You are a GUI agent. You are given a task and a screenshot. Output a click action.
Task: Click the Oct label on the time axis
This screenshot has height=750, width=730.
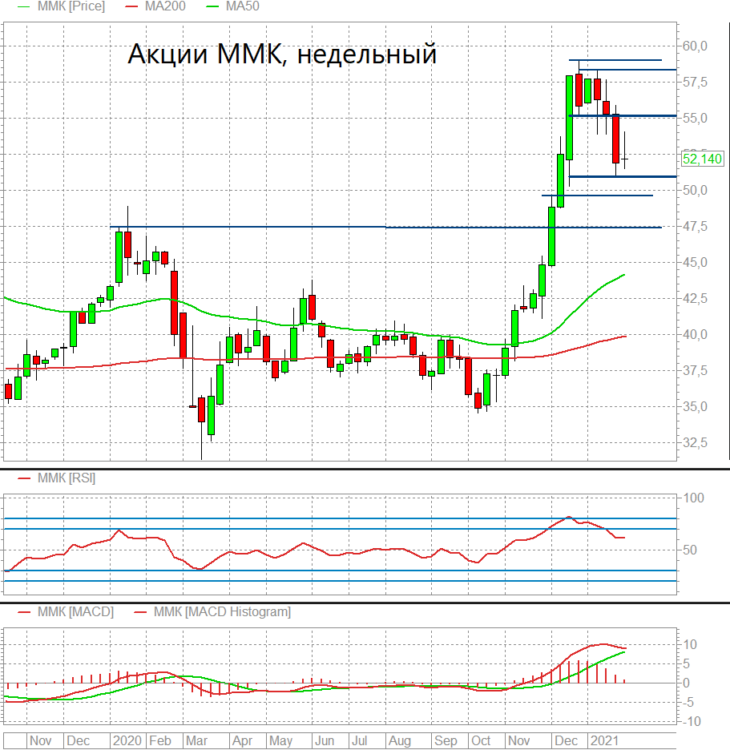[481, 740]
